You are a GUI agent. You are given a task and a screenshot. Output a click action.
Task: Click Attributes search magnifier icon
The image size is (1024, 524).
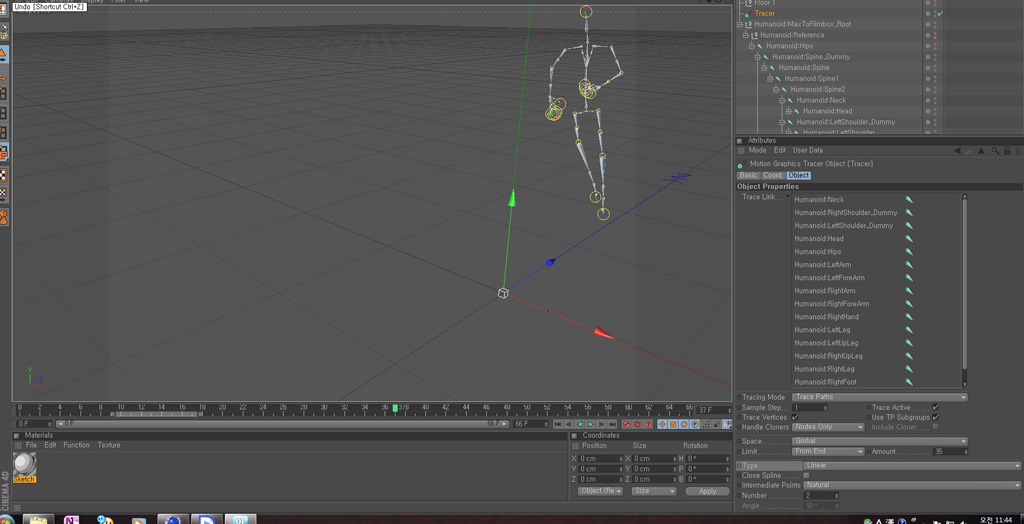pos(995,150)
